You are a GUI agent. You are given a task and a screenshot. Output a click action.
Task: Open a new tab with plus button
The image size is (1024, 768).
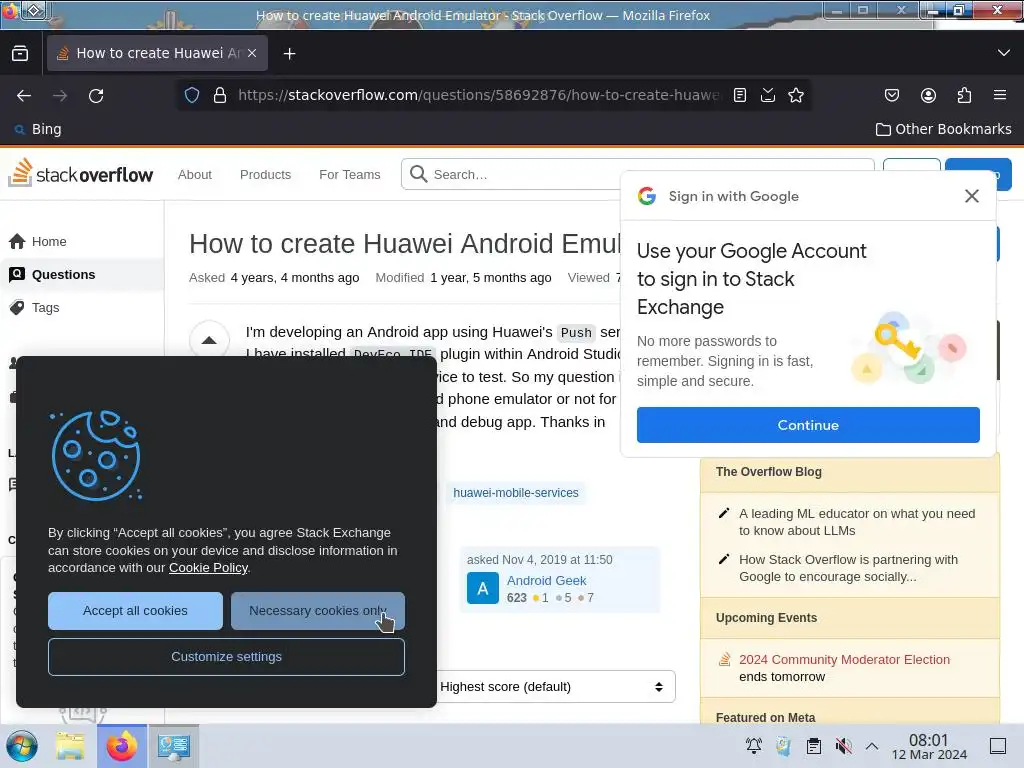coord(289,54)
